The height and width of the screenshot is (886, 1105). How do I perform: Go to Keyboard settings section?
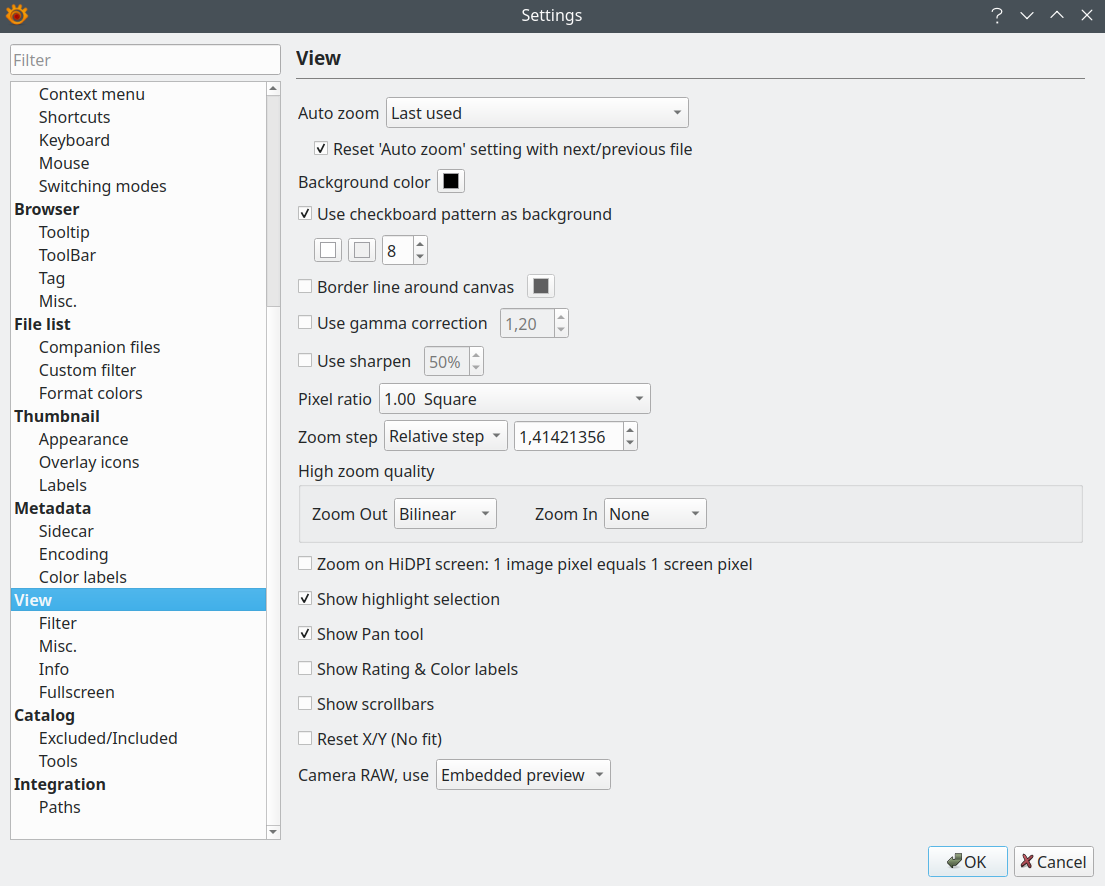74,140
